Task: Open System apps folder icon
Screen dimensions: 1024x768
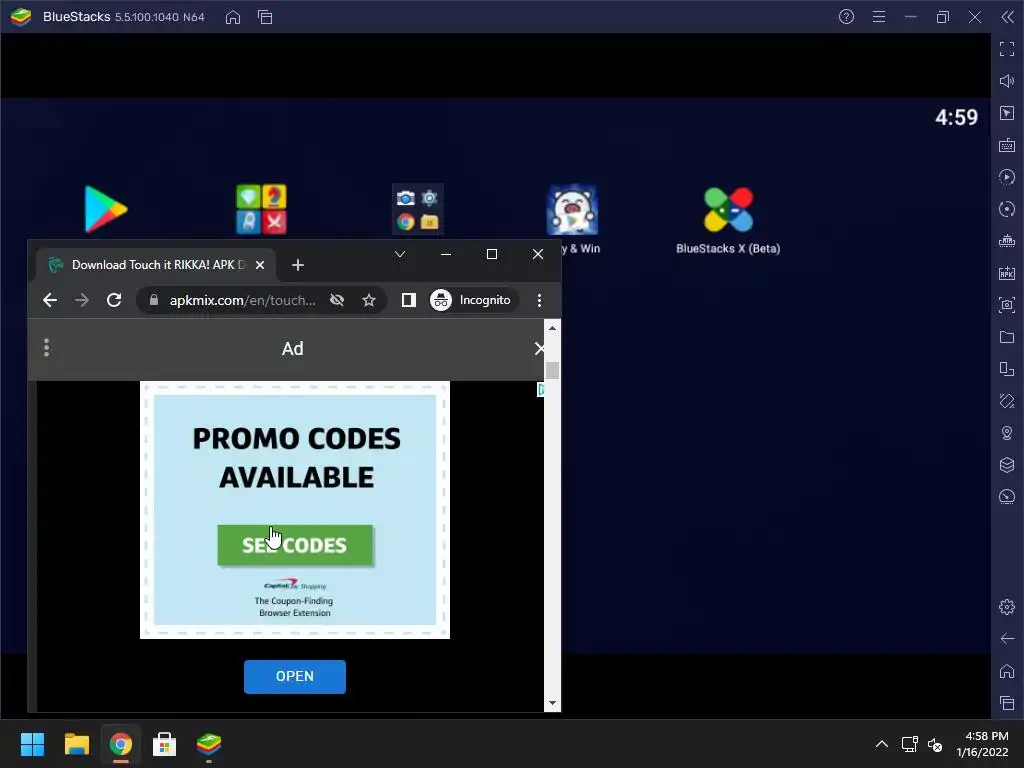Action: (x=417, y=209)
